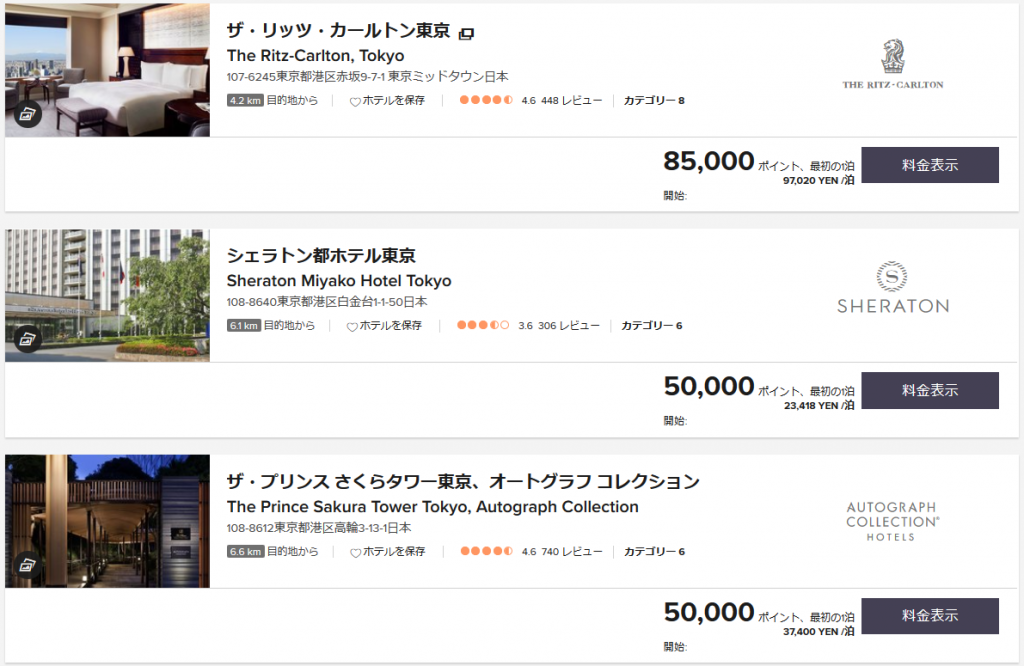Click the heart icon to save Ritz-Carlton
This screenshot has width=1024, height=666.
tap(355, 101)
